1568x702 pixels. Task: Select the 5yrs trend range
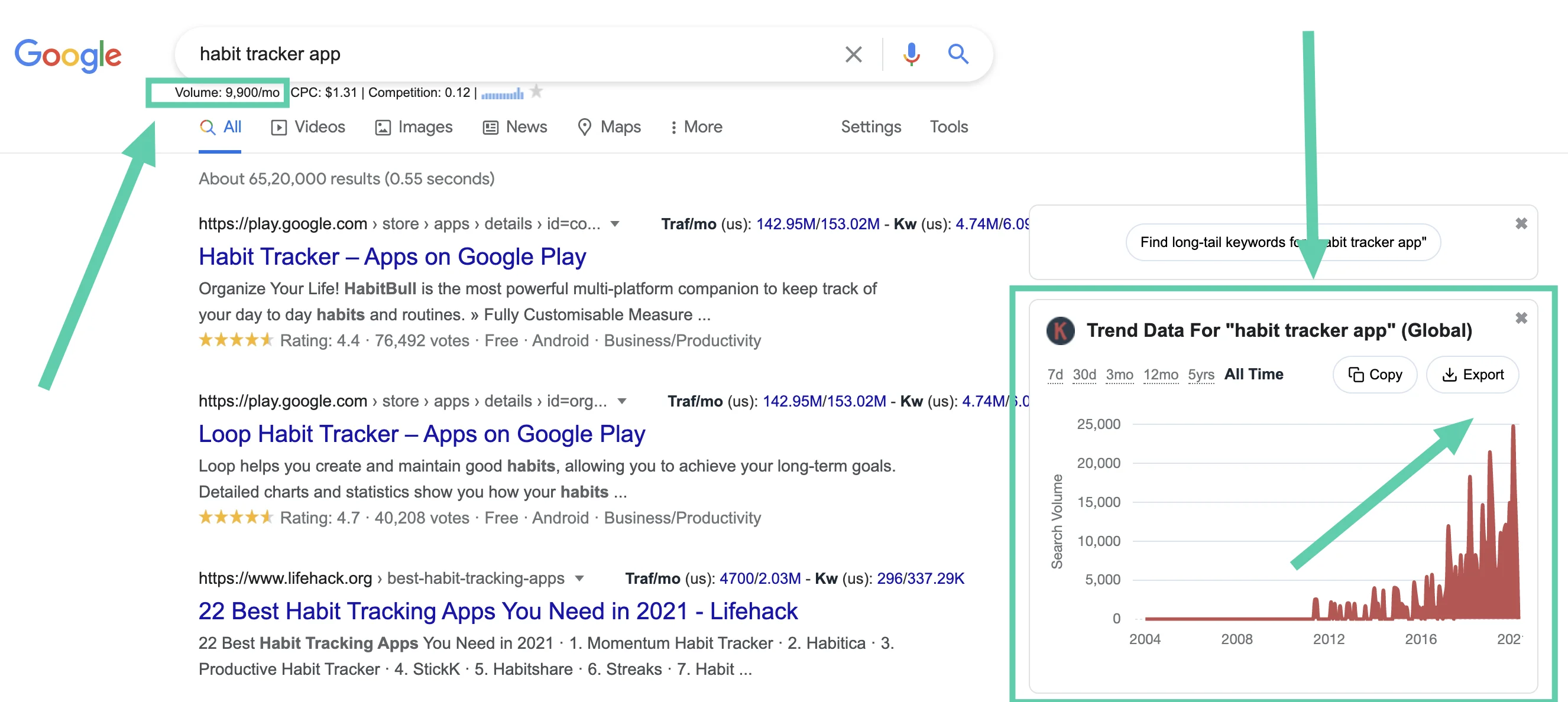click(x=1200, y=375)
